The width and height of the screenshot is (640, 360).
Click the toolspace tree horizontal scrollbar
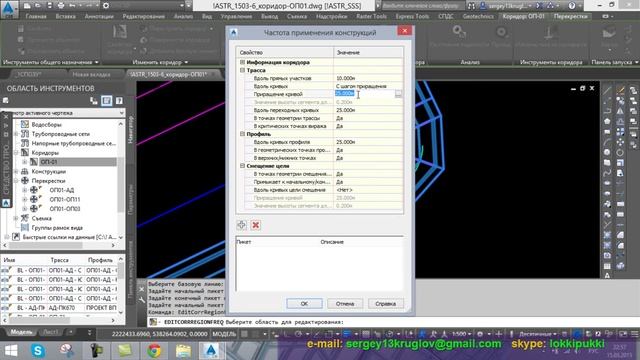[x=59, y=245]
